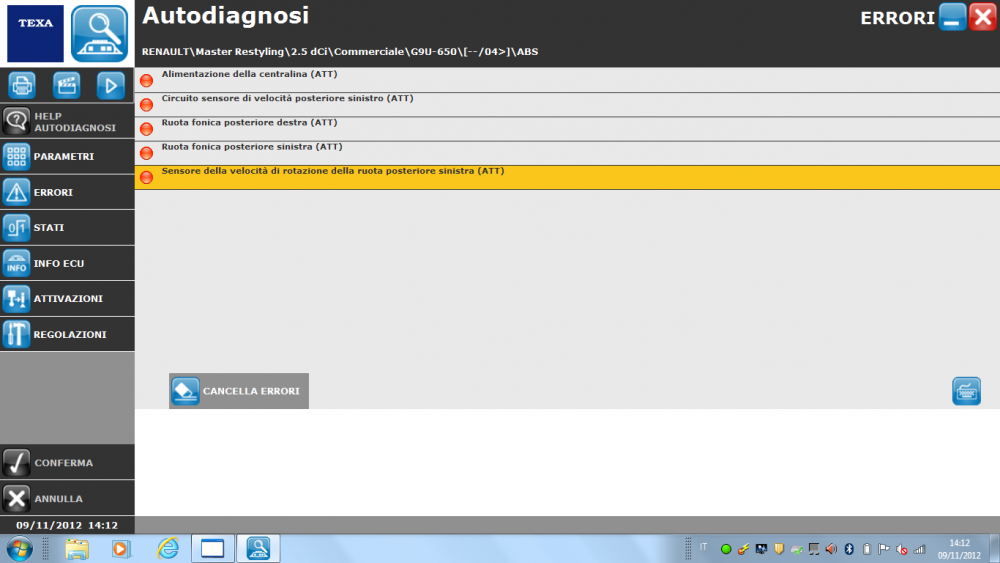Open the Stati section
Viewport: 1000px width, 563px height.
(67, 227)
